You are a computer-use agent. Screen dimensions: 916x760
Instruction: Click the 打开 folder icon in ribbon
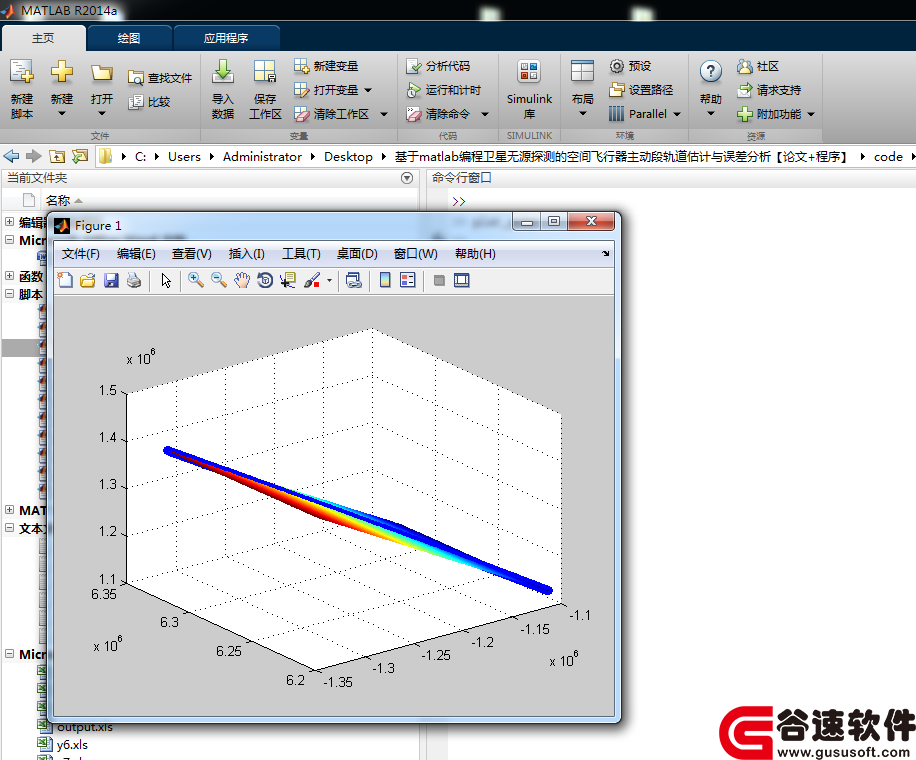coord(102,72)
